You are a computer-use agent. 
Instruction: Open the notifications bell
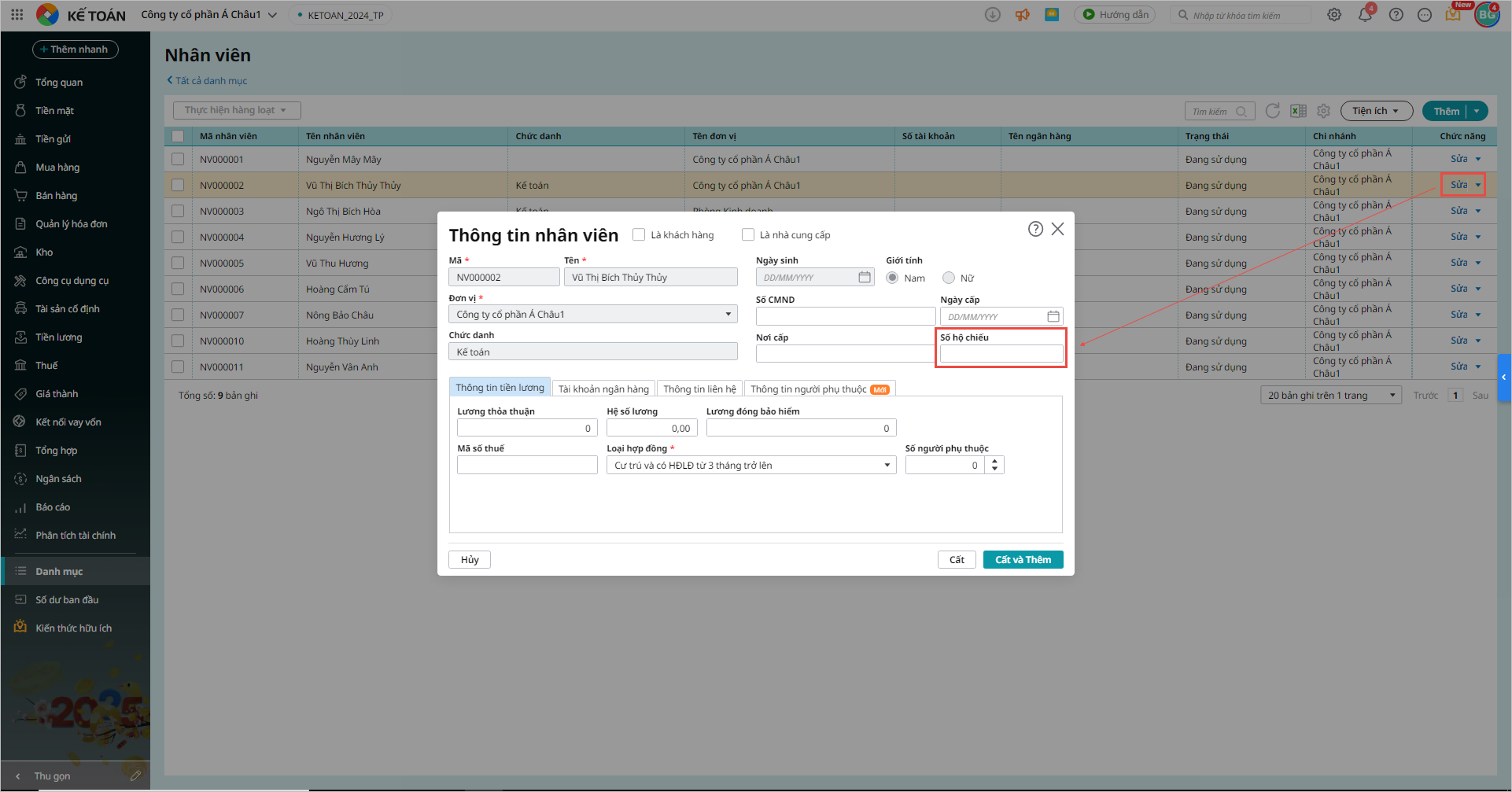coord(1365,14)
